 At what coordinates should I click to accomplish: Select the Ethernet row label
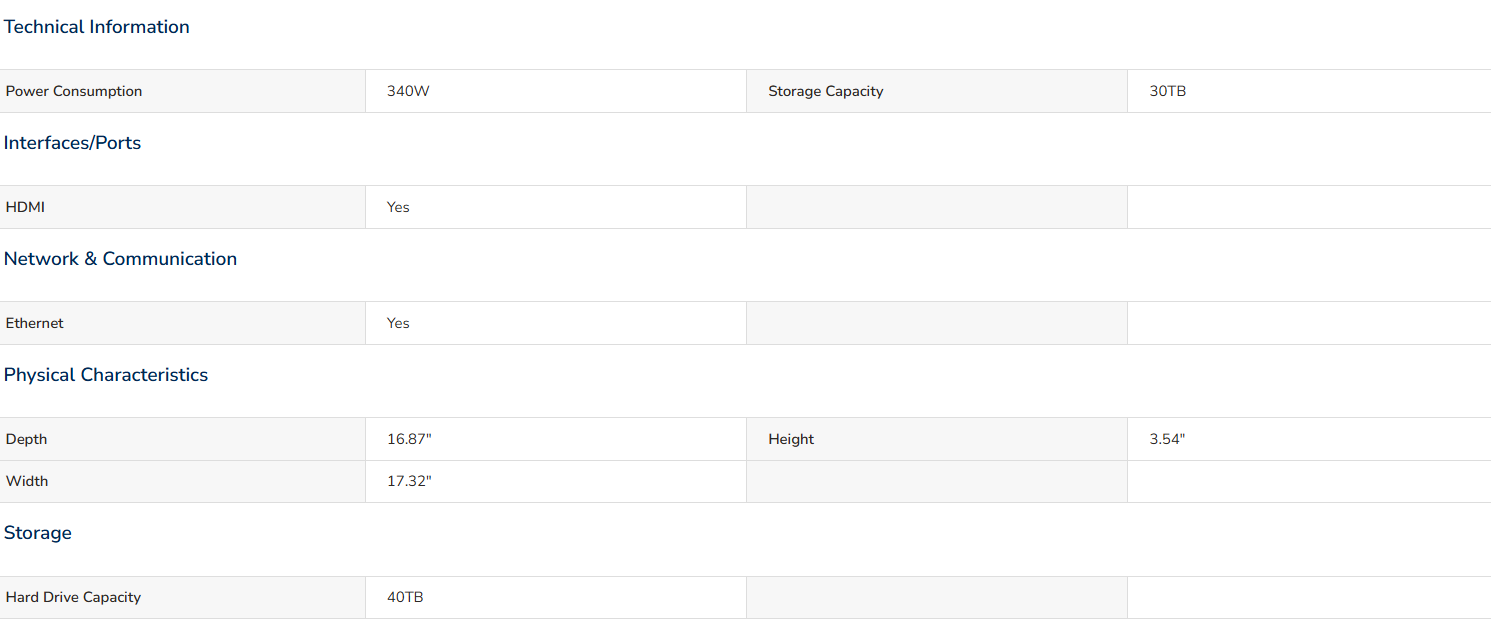[34, 323]
